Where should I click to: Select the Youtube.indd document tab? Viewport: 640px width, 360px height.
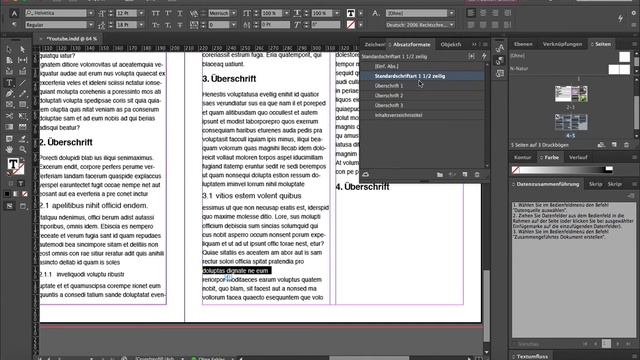tap(71, 39)
